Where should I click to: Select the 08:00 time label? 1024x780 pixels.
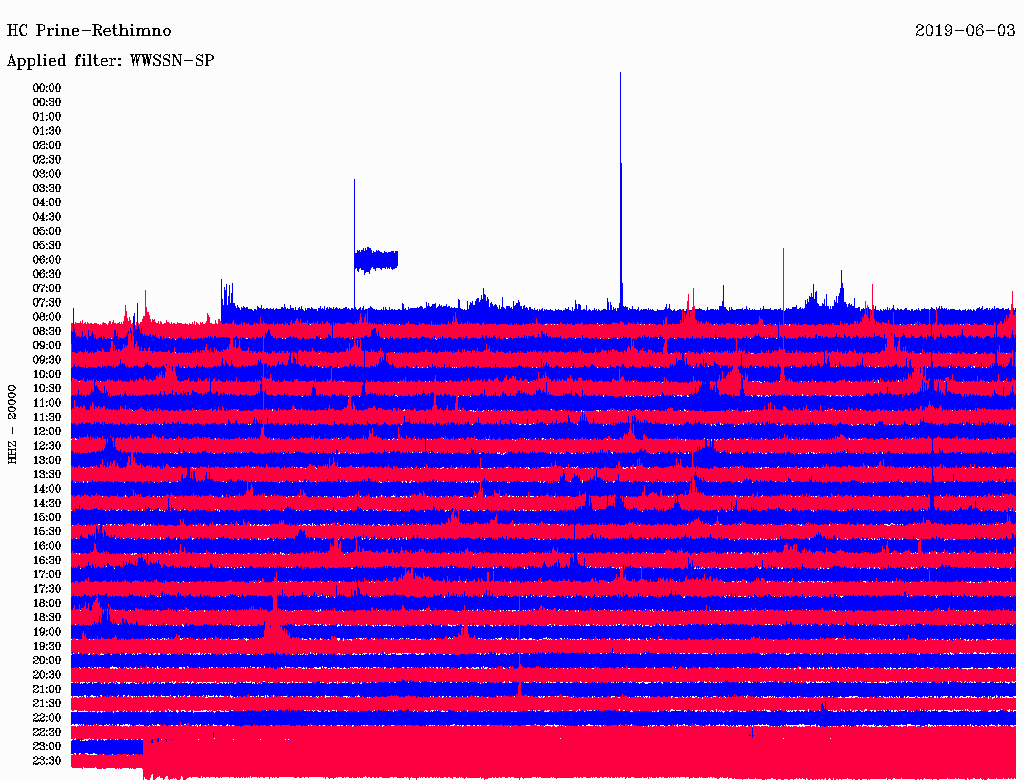click(x=46, y=317)
